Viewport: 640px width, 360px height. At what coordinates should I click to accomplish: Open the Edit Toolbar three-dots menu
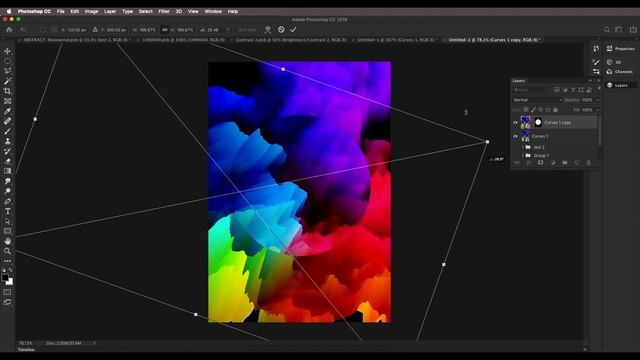point(7,261)
